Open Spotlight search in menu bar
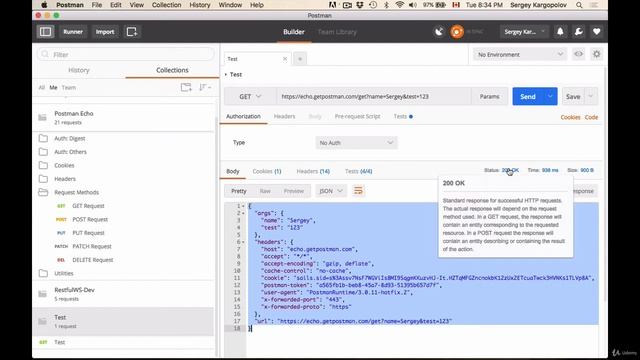640x360 pixels. tap(579, 5)
